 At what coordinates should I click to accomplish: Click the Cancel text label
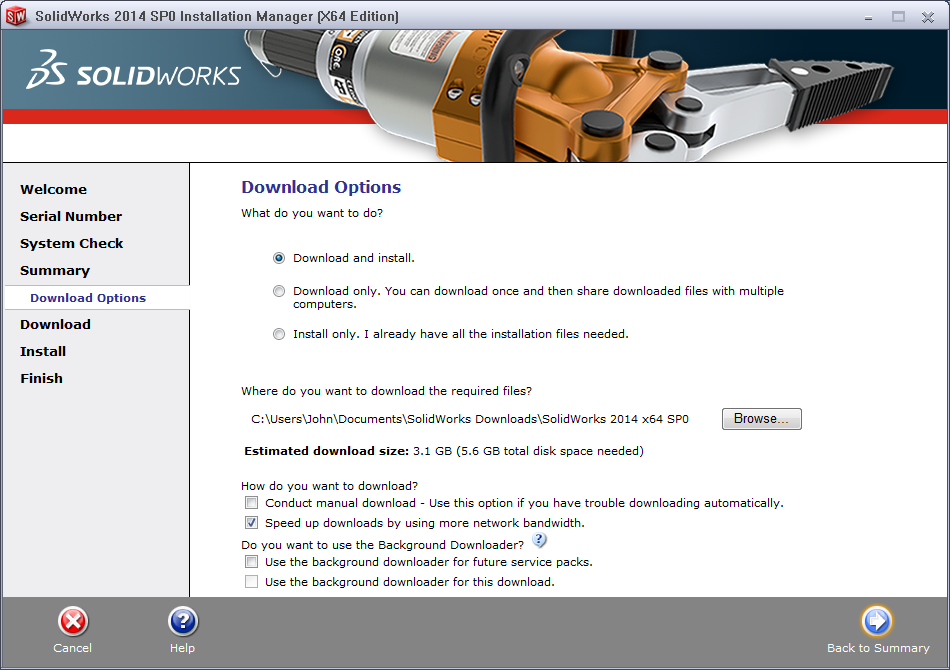tap(73, 648)
